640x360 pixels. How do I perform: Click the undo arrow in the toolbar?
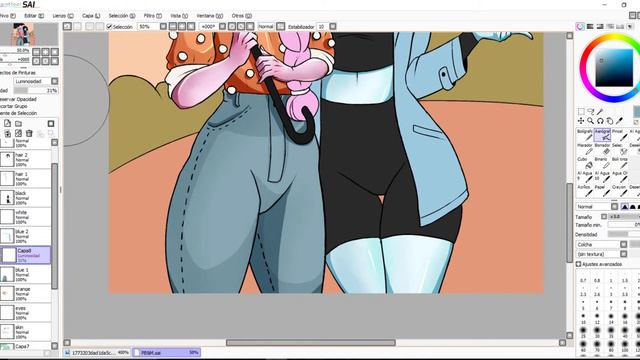click(67, 27)
